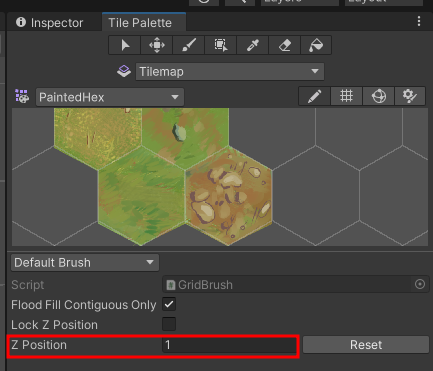Select the Move selection tool
Image resolution: width=433 pixels, height=371 pixels.
point(157,45)
